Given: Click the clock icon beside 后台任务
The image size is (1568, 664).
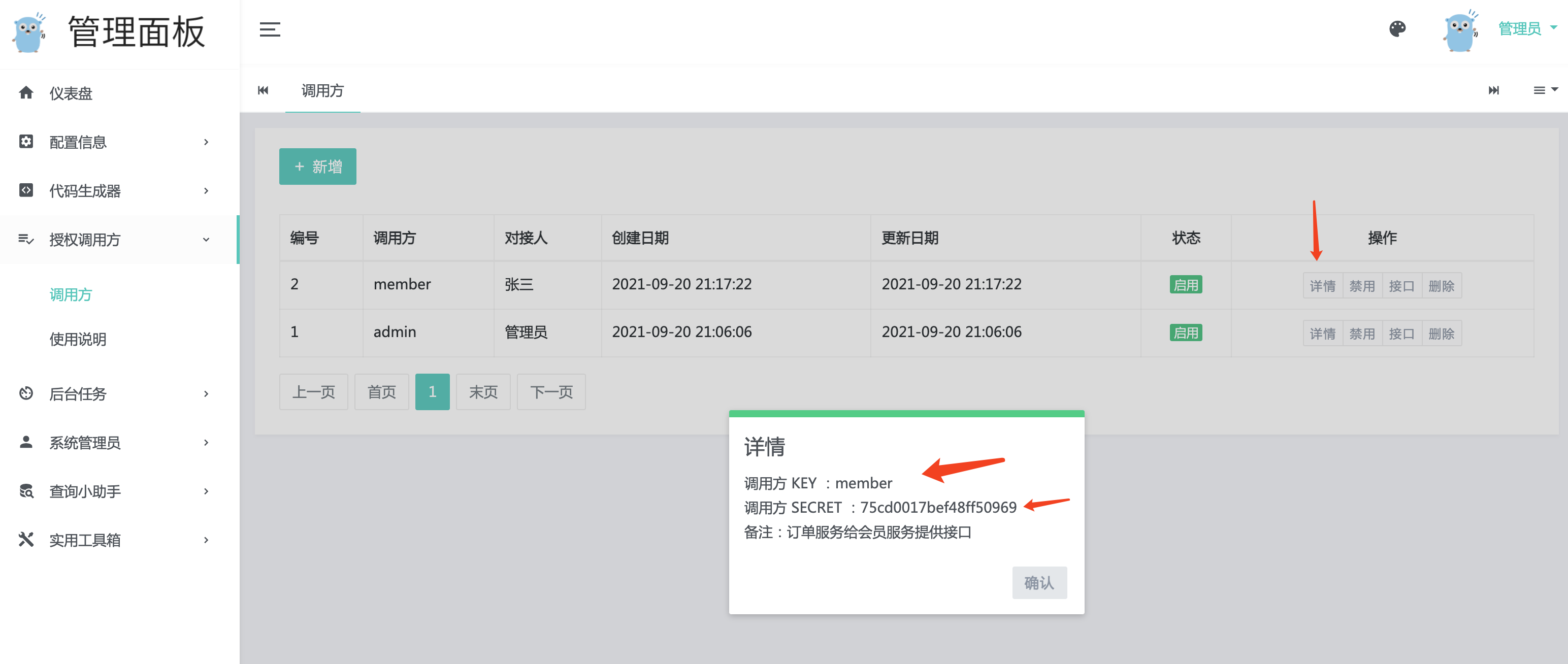Looking at the screenshot, I should pos(25,393).
